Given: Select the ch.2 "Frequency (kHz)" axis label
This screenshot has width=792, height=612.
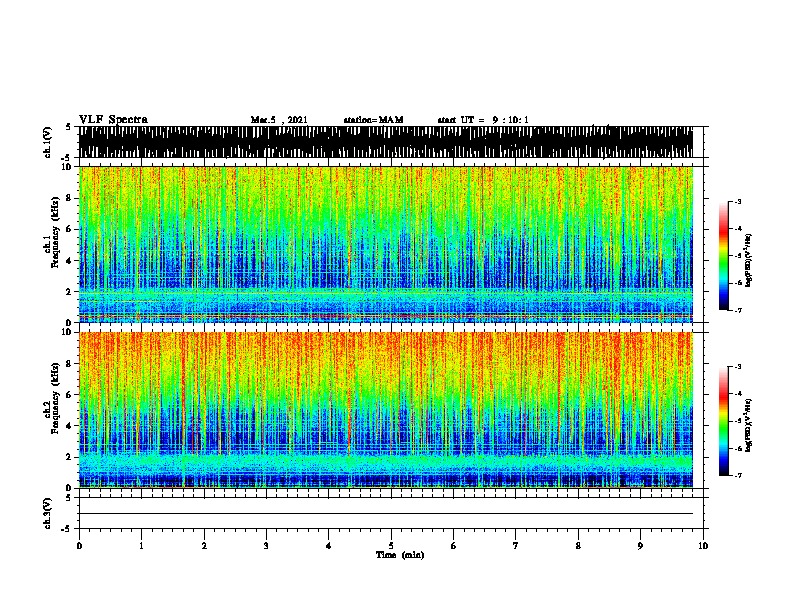Looking at the screenshot, I should coord(55,398).
